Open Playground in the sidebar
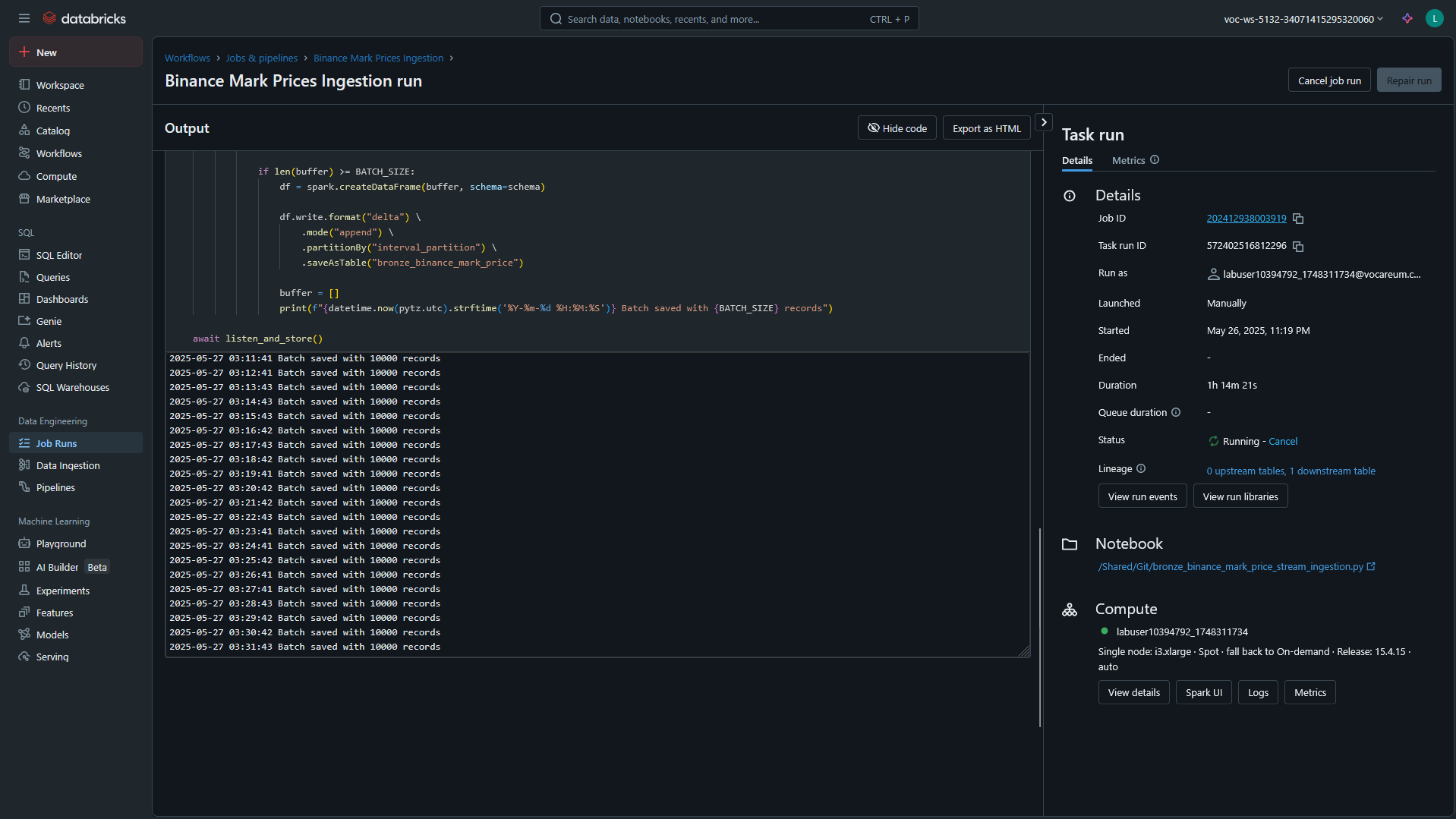Image resolution: width=1456 pixels, height=819 pixels. 76,543
